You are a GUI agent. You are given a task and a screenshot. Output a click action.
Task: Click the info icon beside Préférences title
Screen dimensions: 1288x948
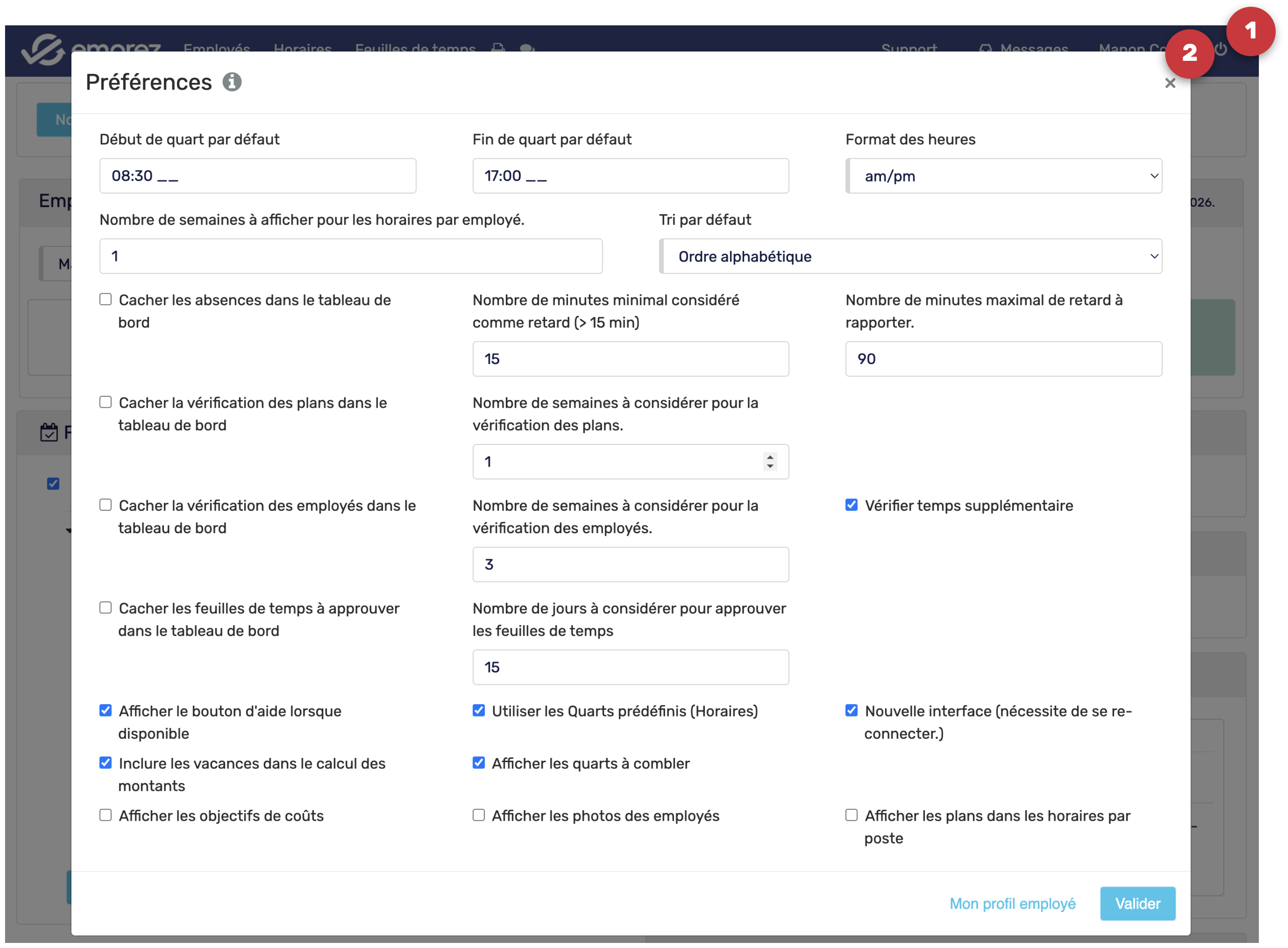coord(232,82)
